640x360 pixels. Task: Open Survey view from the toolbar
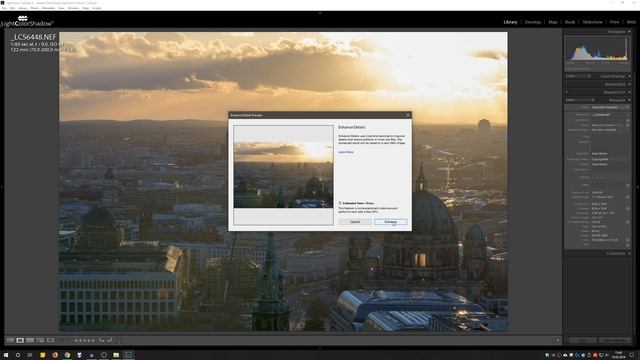[x=40, y=340]
